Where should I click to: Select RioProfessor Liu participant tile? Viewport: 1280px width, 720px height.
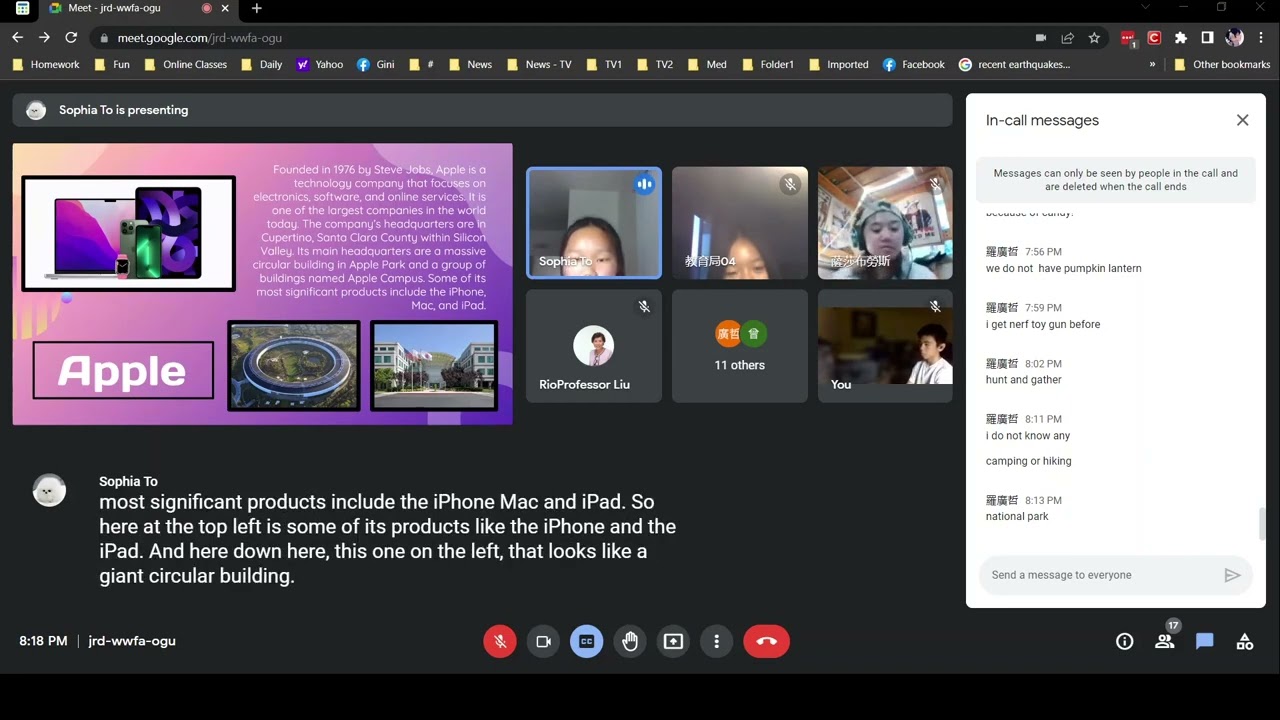594,346
